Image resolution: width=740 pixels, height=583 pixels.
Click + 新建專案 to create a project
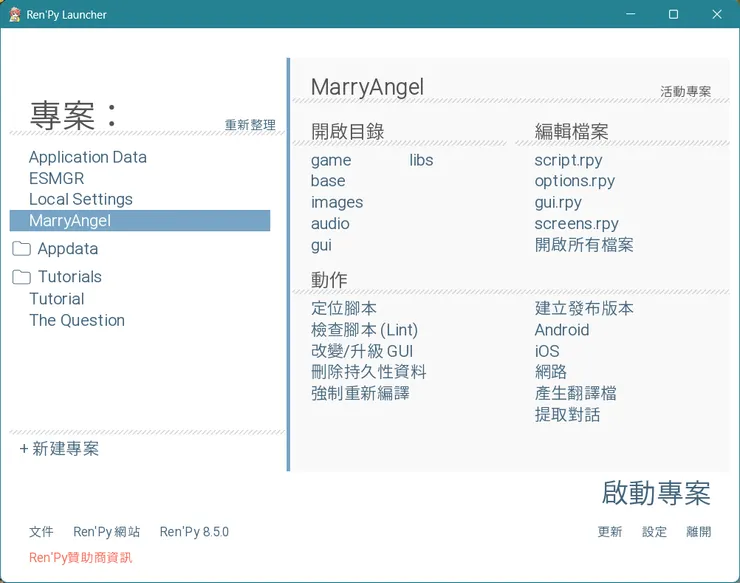click(x=59, y=448)
